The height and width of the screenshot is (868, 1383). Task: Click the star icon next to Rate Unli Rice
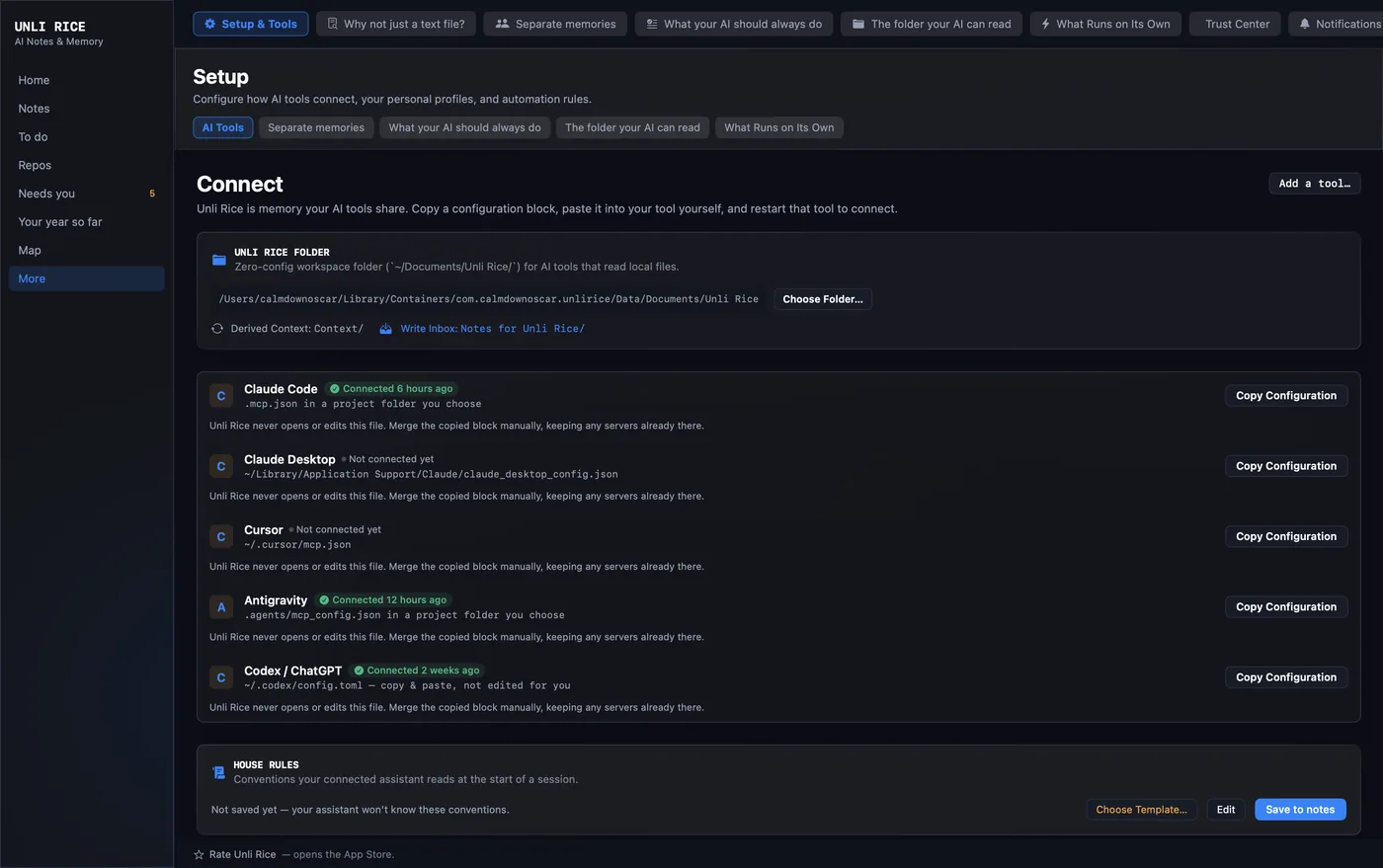coord(199,855)
